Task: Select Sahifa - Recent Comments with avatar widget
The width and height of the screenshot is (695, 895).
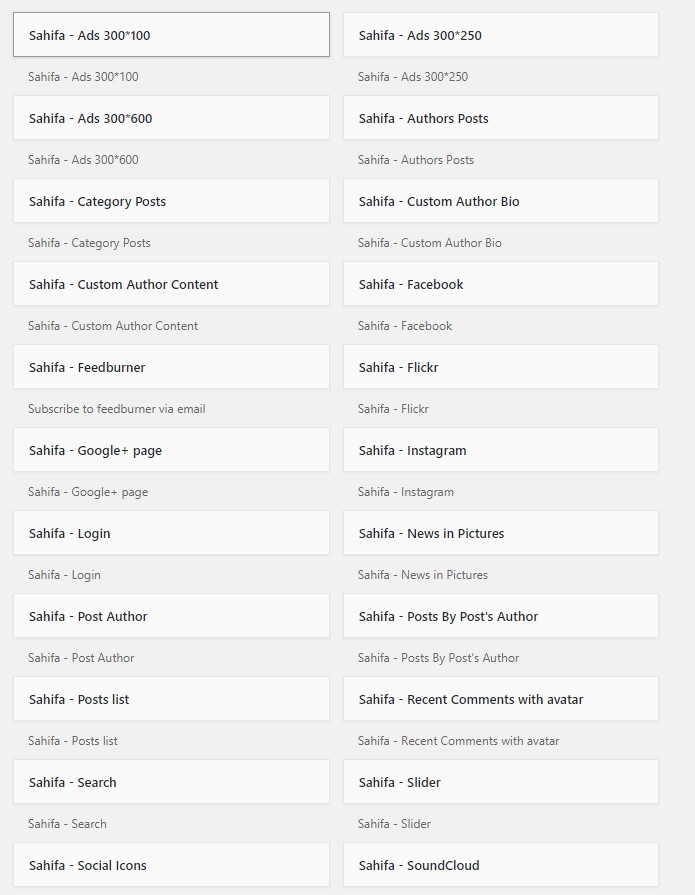Action: (500, 699)
